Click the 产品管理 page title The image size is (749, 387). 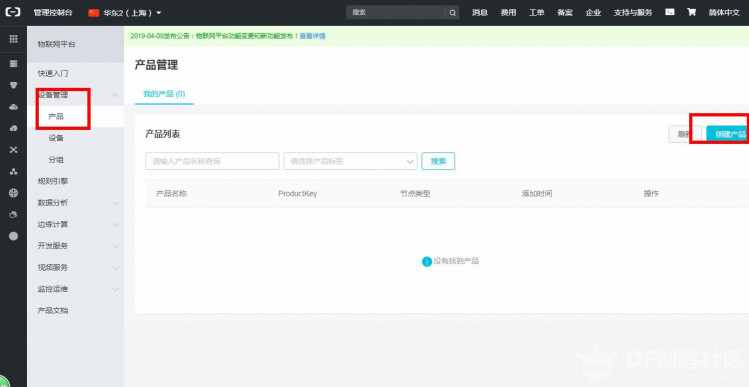tap(156, 65)
